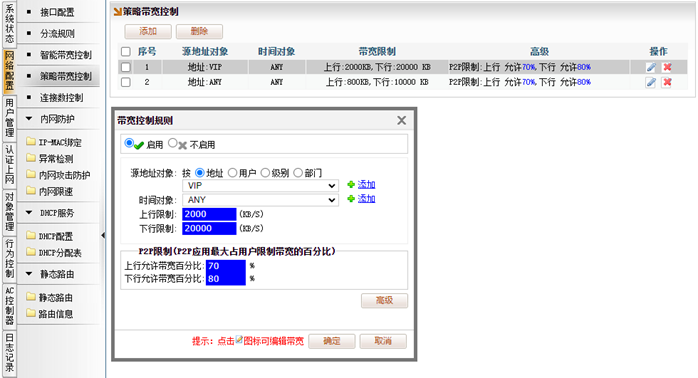Switch to 系统状态 vertical tab

9,24
